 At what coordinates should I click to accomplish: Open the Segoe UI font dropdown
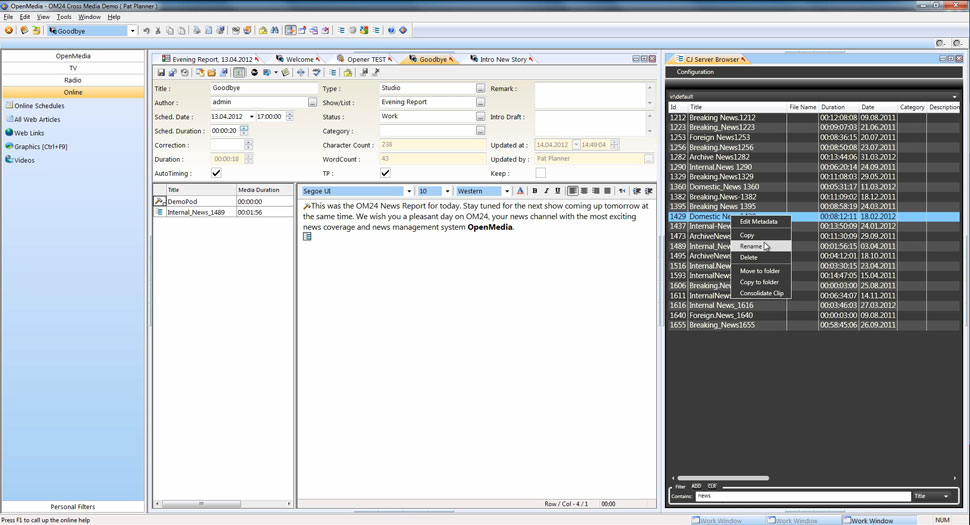(408, 191)
